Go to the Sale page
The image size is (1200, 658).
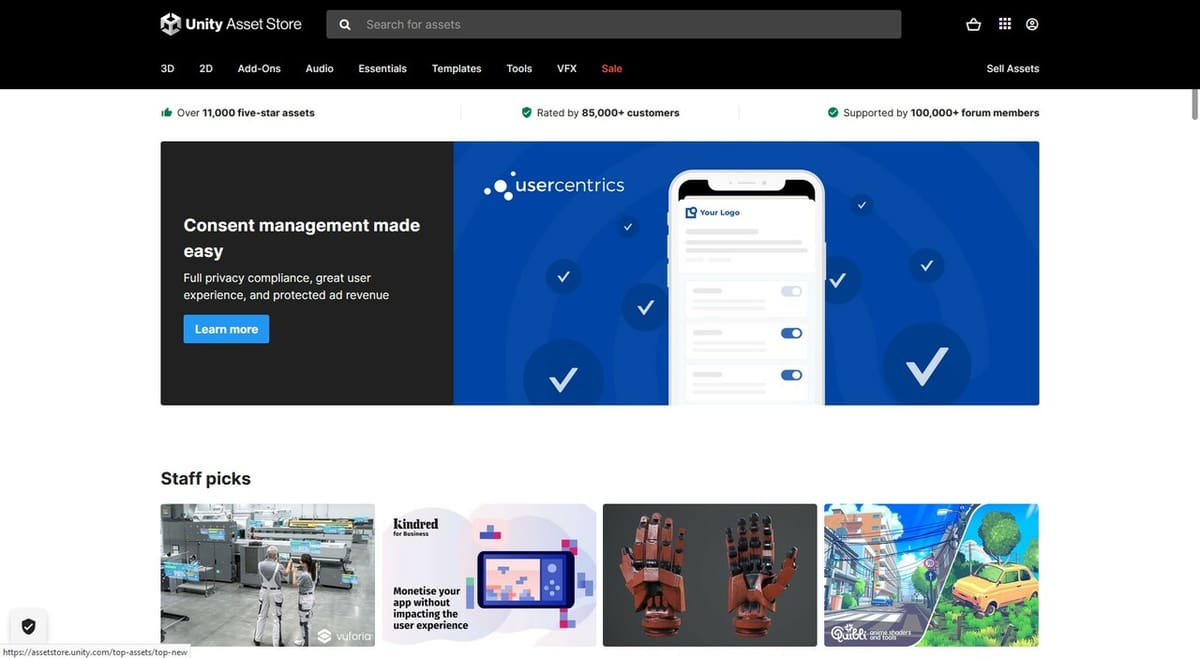tap(612, 68)
